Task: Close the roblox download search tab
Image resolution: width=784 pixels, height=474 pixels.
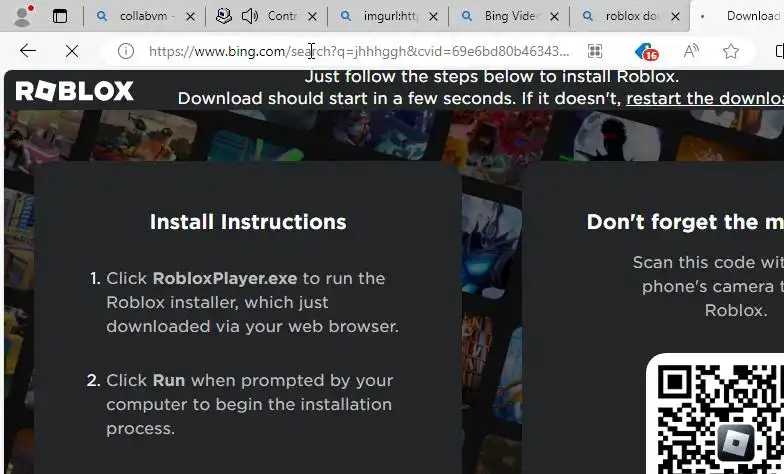Action: click(x=675, y=16)
